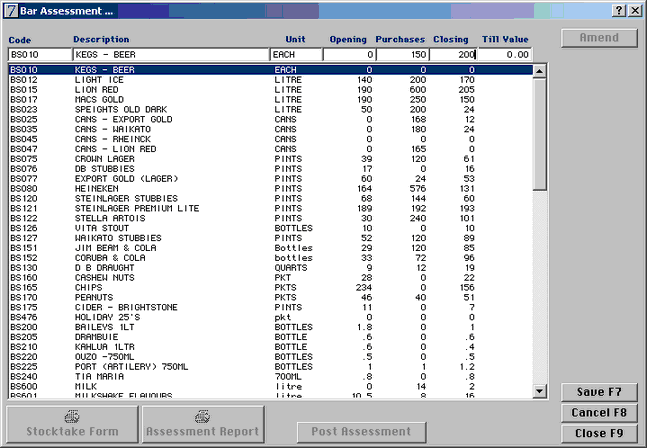Select the PORT (ARTILERY) 750ML row
The width and height of the screenshot is (647, 448).
coord(271,367)
